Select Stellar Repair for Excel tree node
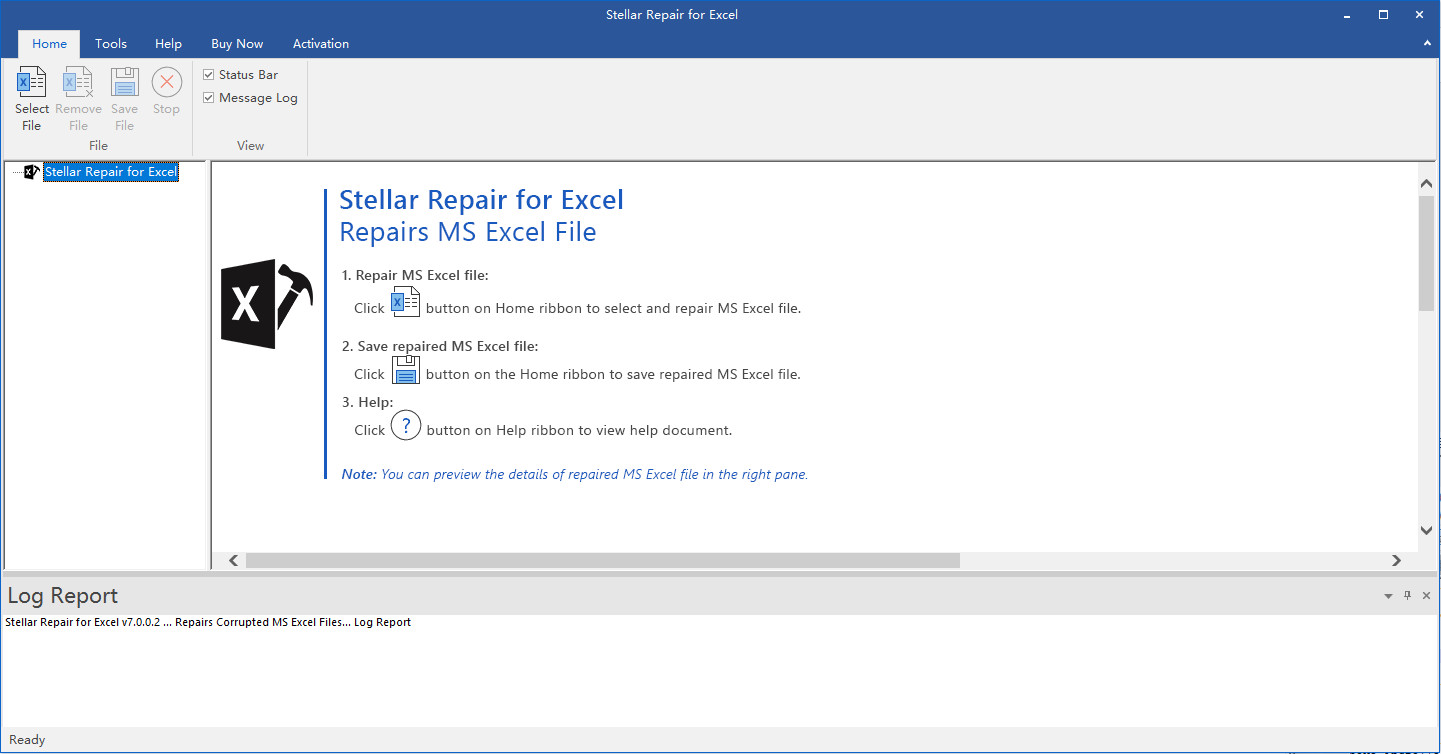1441x754 pixels. click(111, 172)
